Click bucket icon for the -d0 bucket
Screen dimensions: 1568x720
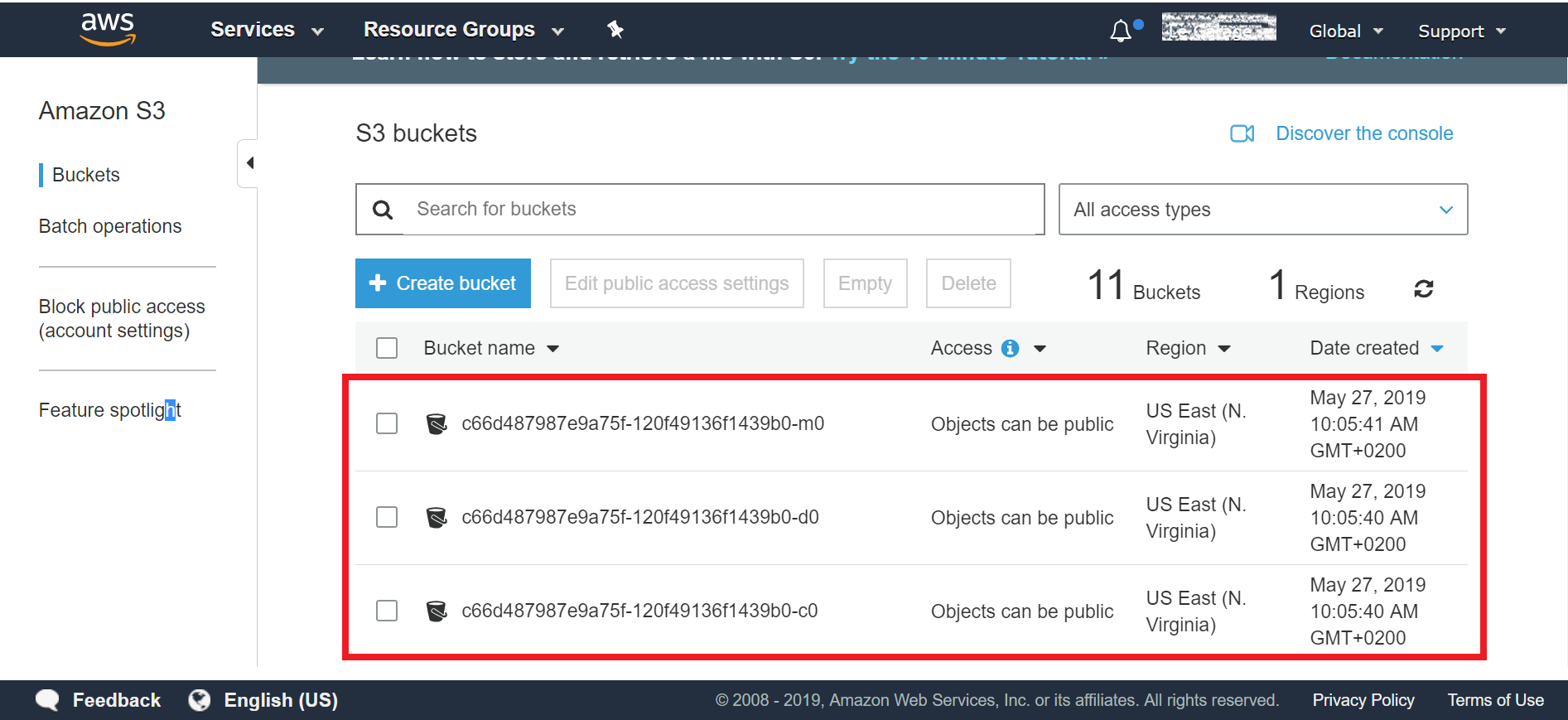pos(437,517)
